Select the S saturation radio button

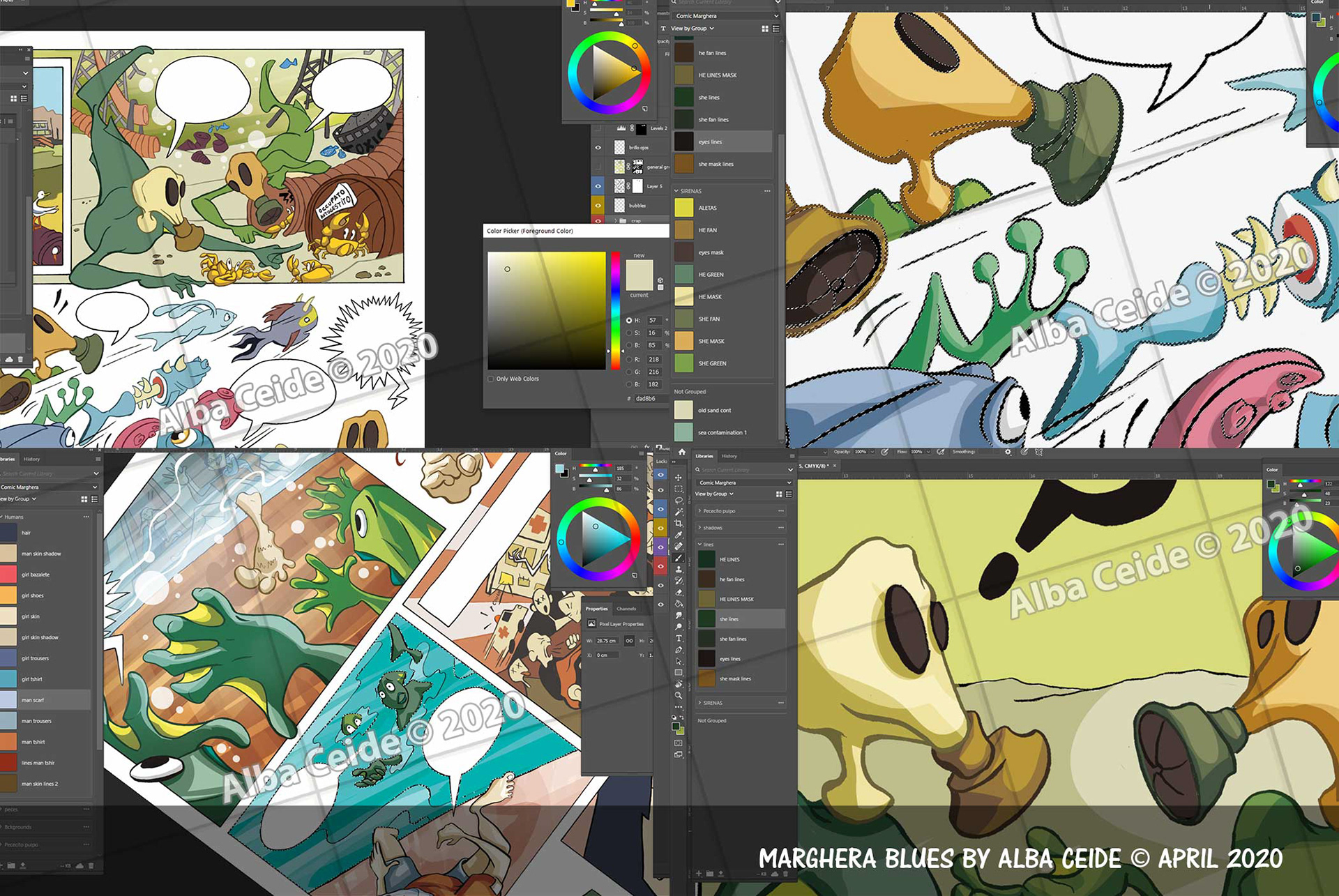click(629, 333)
